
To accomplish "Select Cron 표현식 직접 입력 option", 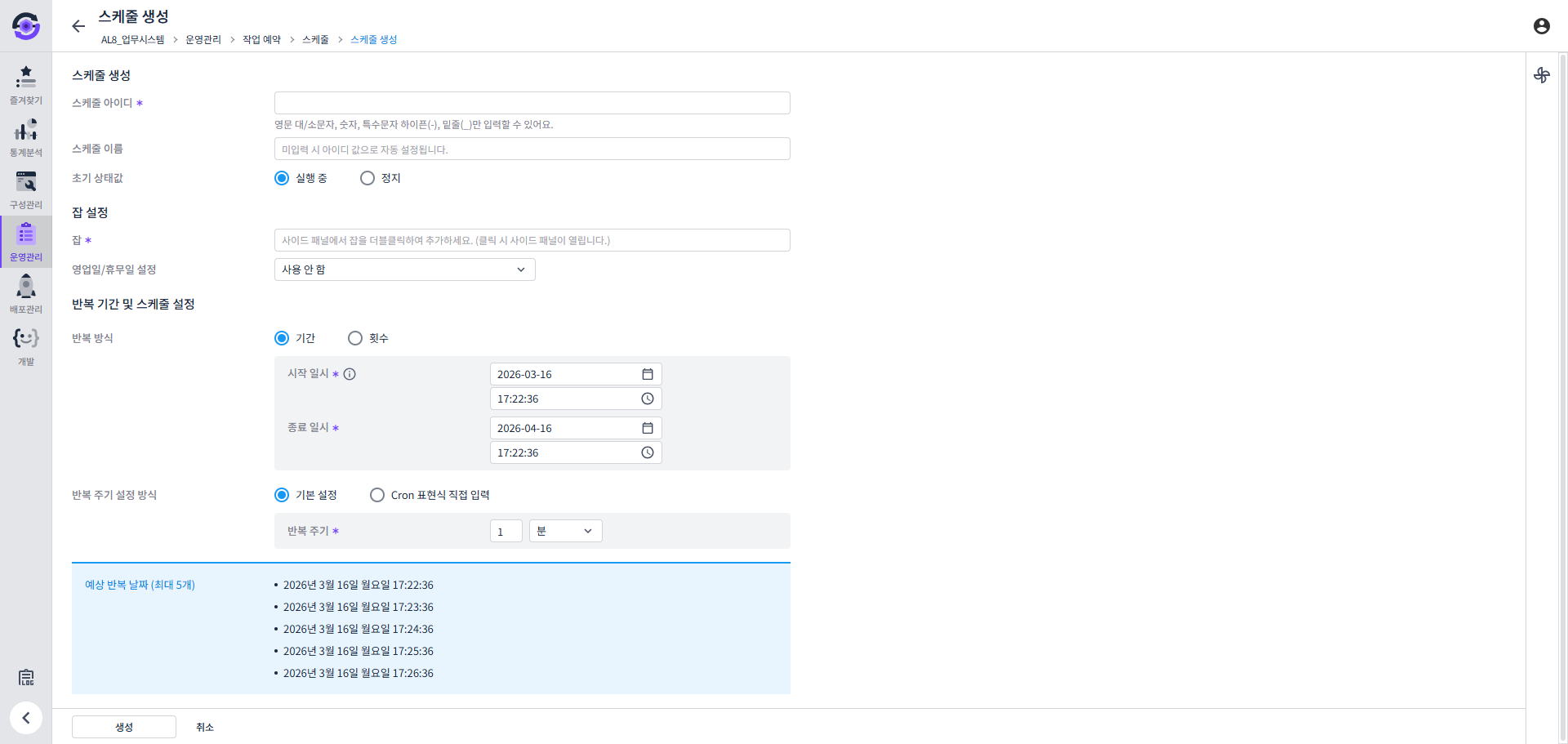I will point(377,495).
